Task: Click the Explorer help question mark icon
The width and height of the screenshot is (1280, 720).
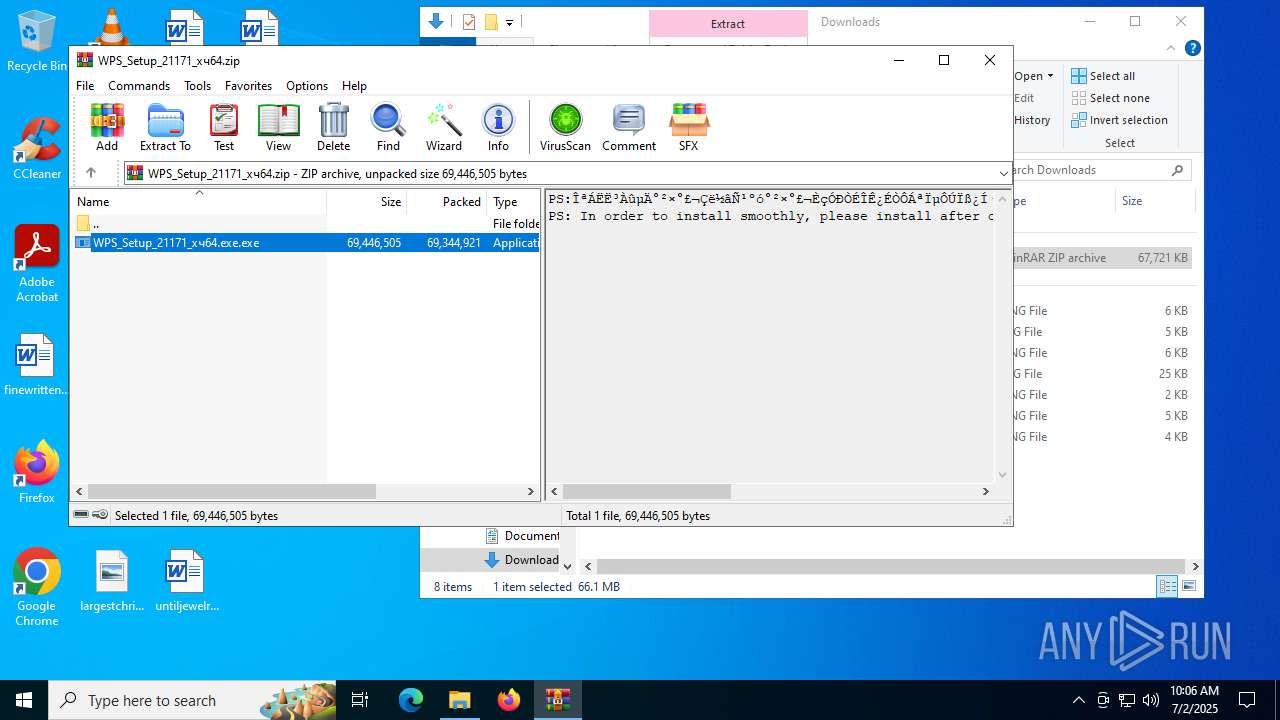Action: (x=1192, y=48)
